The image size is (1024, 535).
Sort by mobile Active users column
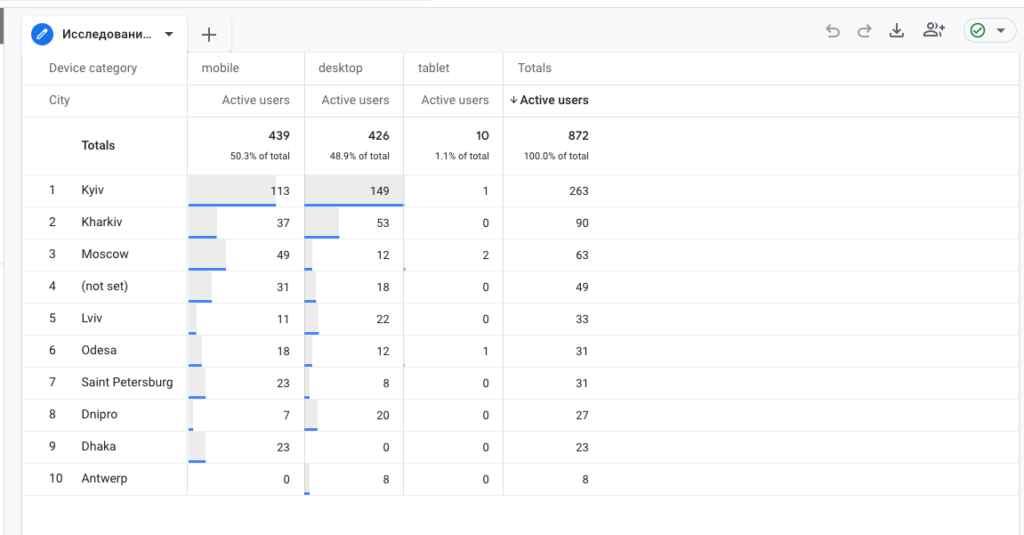256,100
